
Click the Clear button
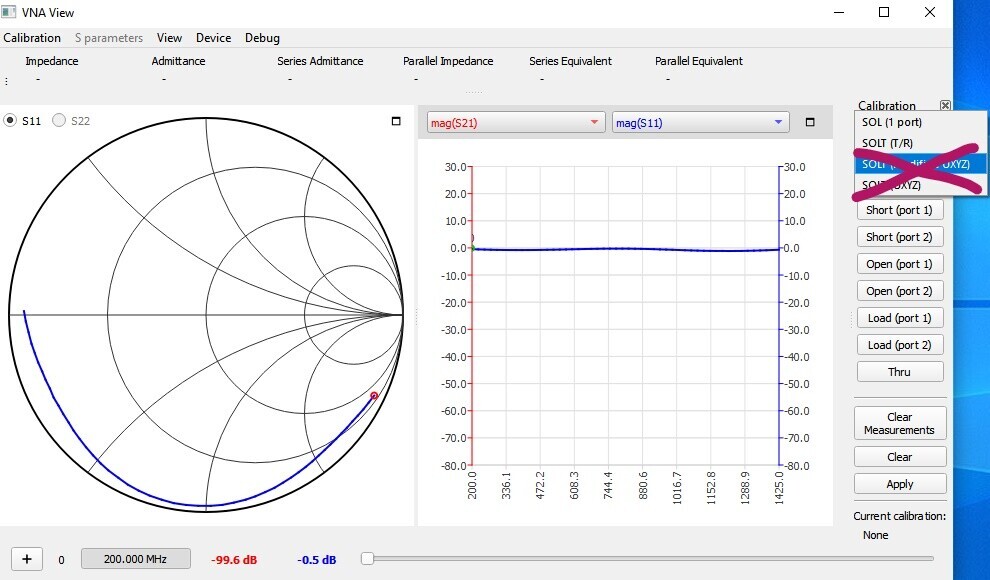(x=900, y=457)
